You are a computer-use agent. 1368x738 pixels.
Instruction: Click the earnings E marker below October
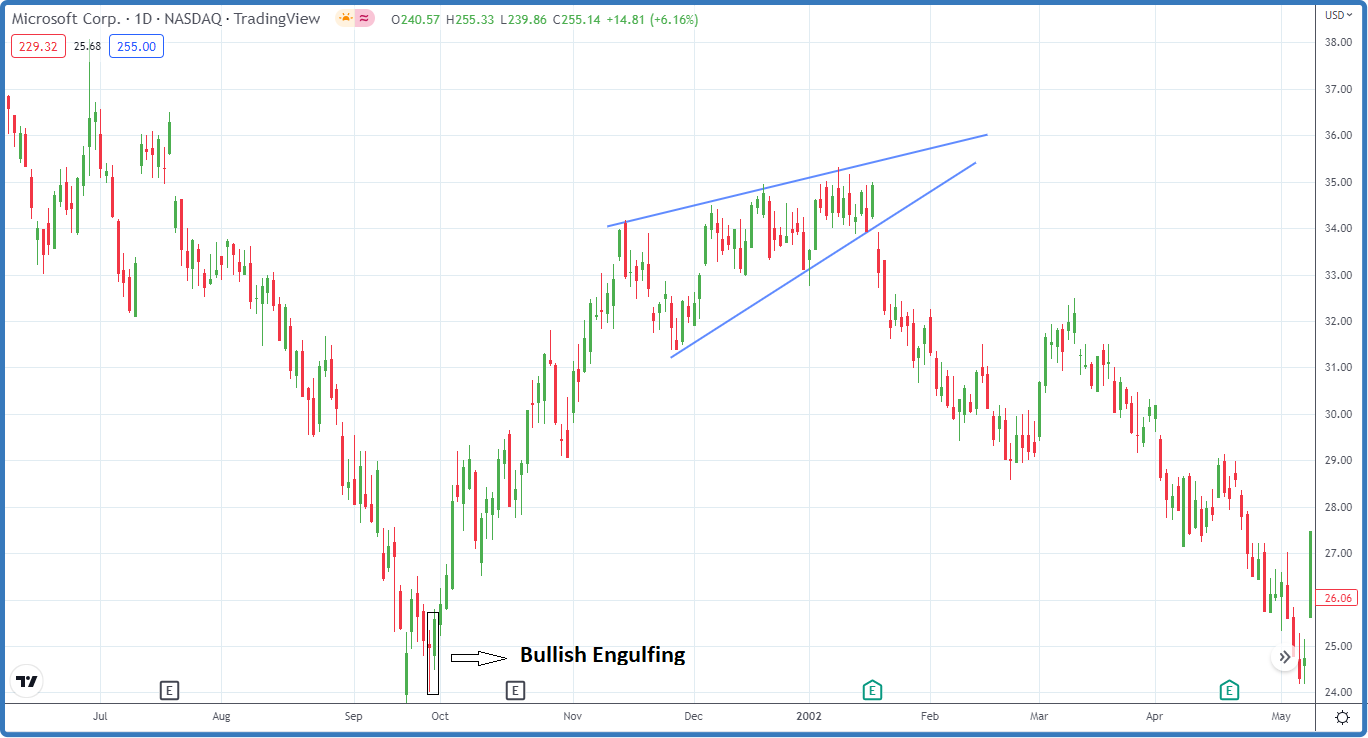pos(516,690)
